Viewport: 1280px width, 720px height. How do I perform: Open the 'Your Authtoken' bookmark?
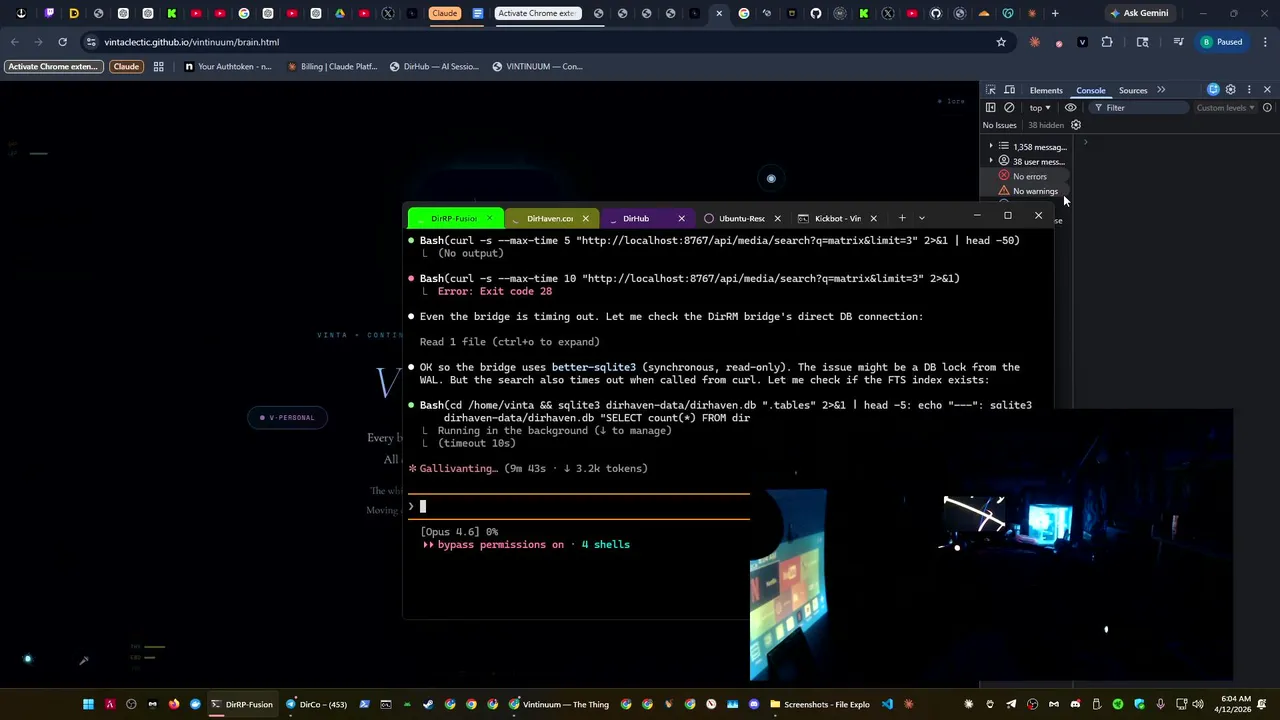click(x=228, y=67)
